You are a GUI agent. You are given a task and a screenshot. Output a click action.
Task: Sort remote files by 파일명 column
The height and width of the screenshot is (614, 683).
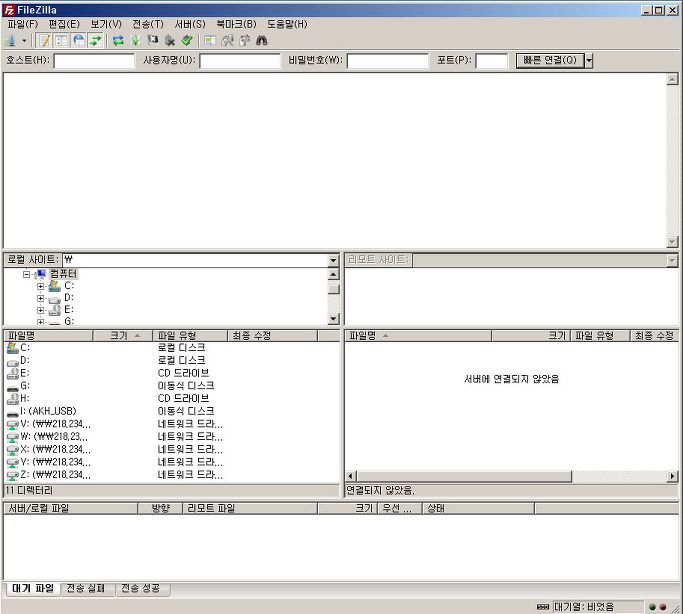(x=419, y=335)
